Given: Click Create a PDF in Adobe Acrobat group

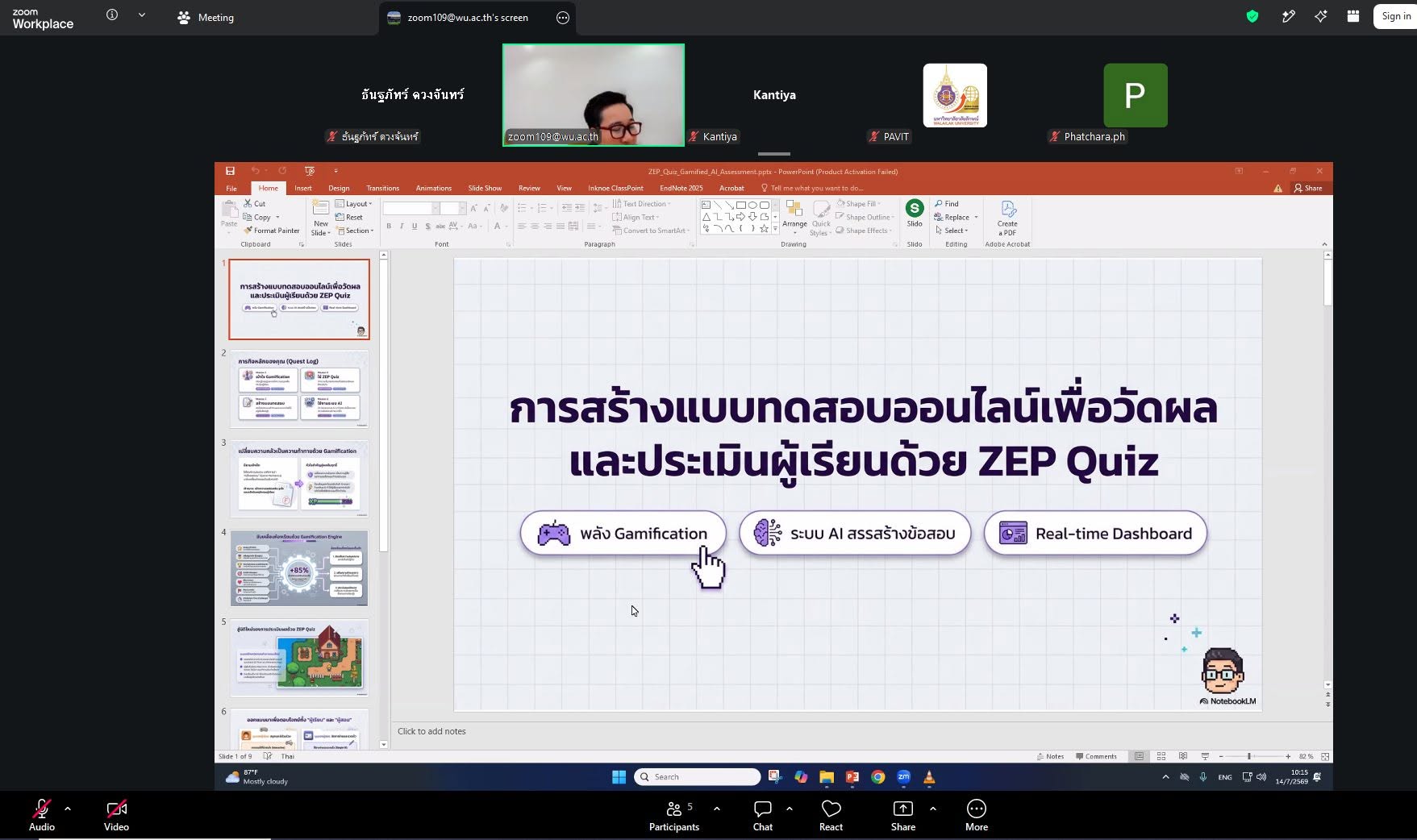Looking at the screenshot, I should 1007,218.
